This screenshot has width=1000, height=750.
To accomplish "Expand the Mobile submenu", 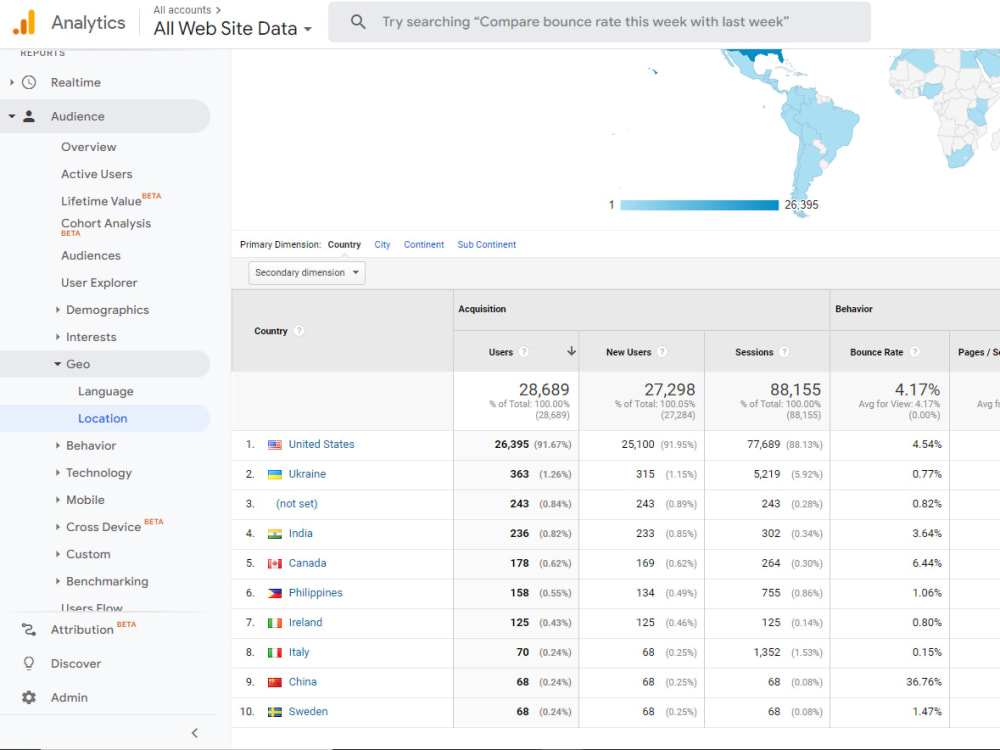I will pos(57,500).
